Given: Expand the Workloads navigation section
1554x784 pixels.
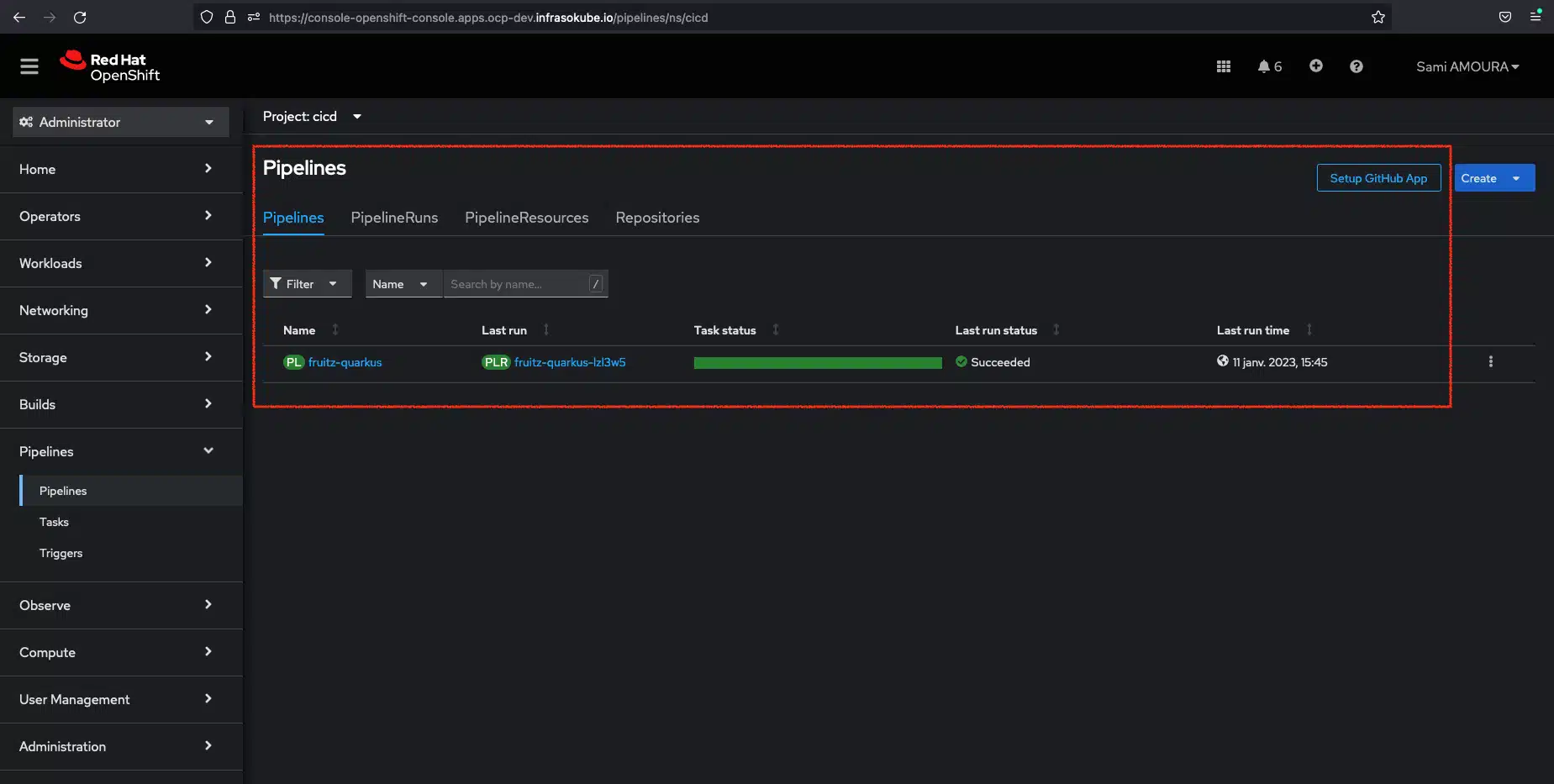Looking at the screenshot, I should coord(121,263).
